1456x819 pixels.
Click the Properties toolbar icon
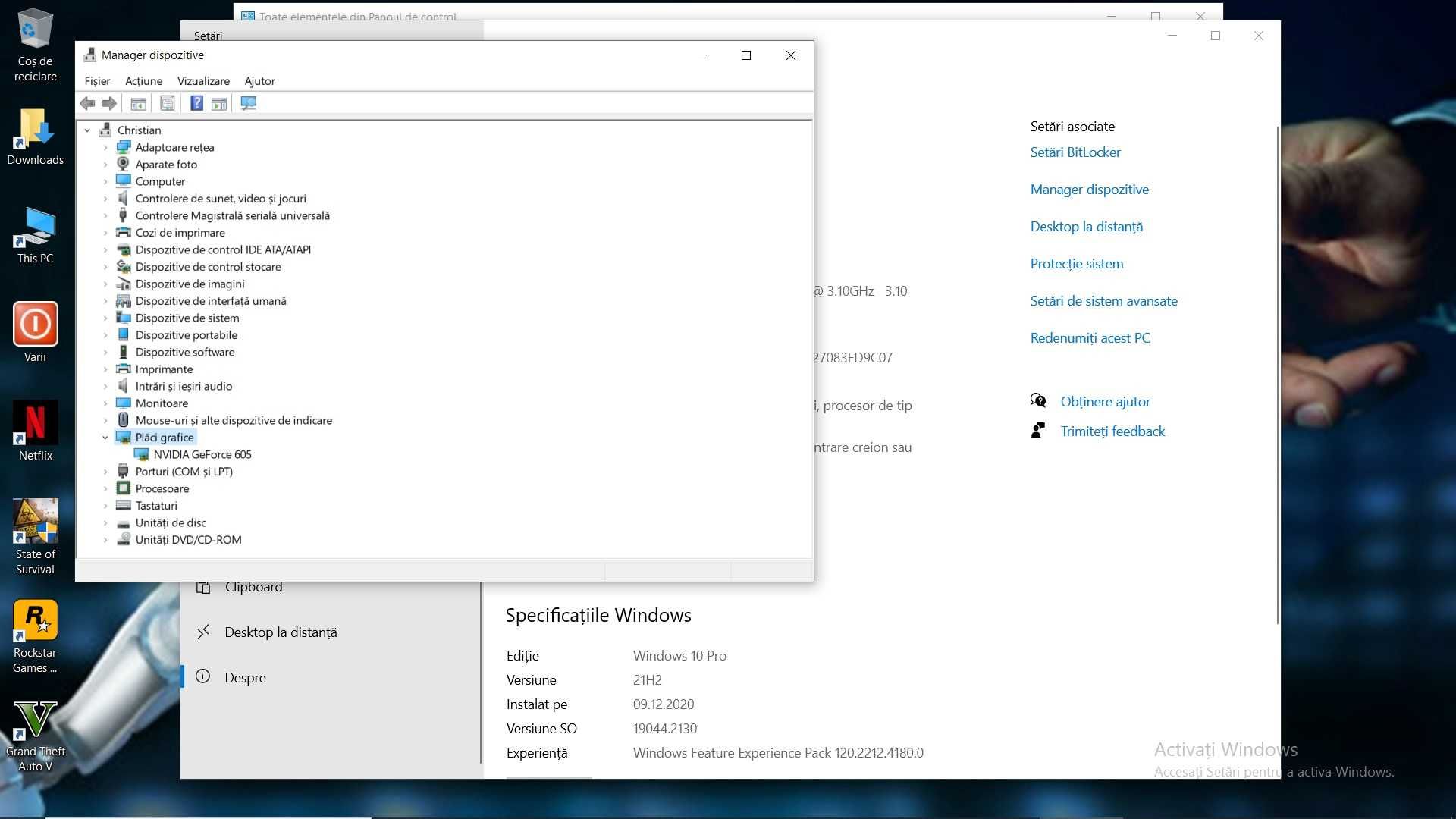click(x=168, y=103)
